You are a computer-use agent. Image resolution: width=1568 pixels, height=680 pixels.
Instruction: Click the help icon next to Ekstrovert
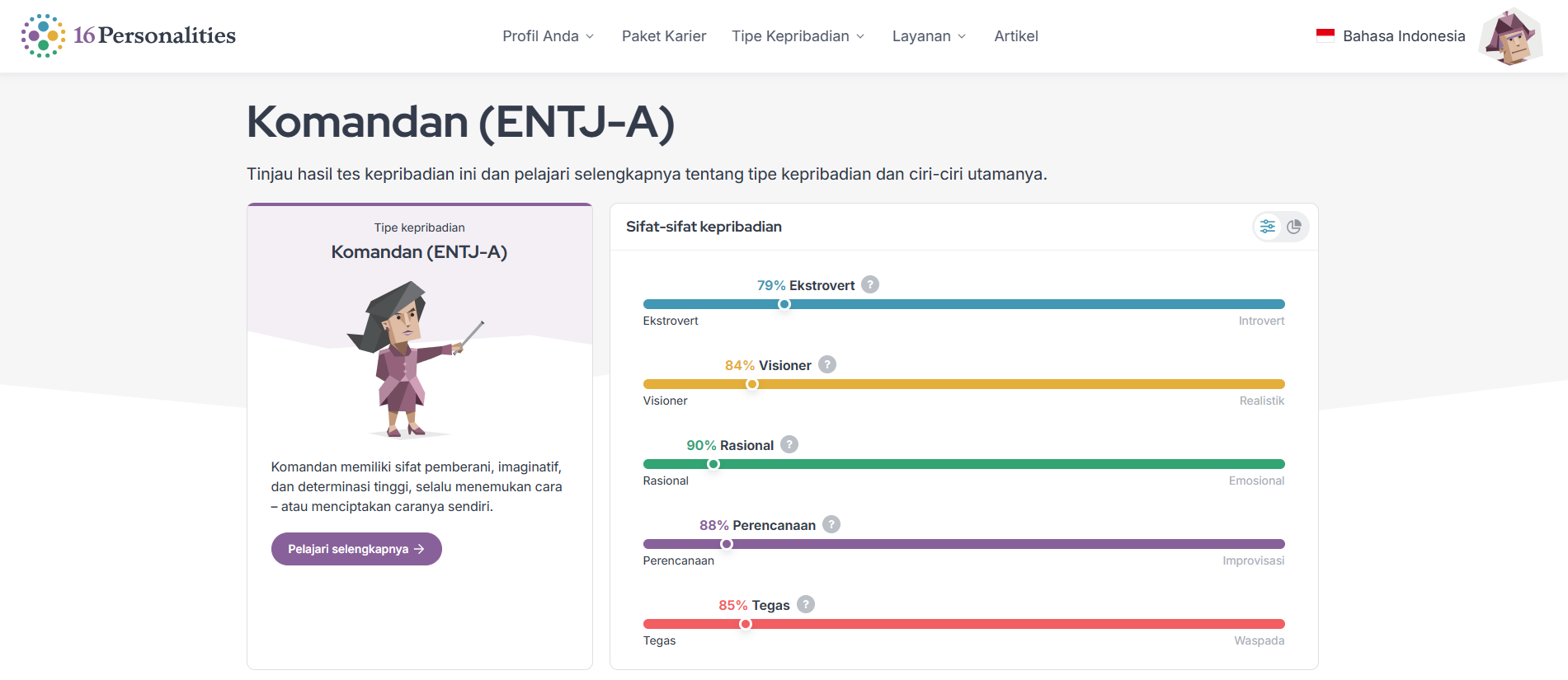[x=870, y=284]
